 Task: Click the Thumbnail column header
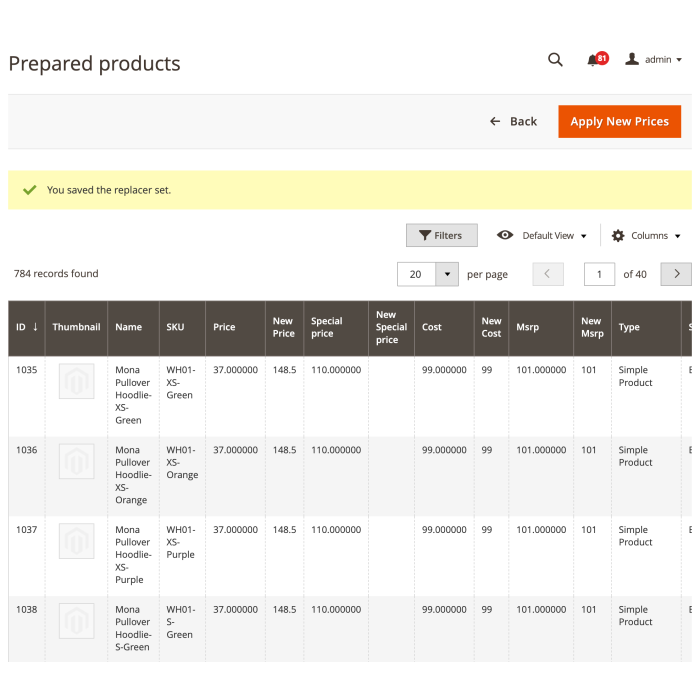point(76,327)
